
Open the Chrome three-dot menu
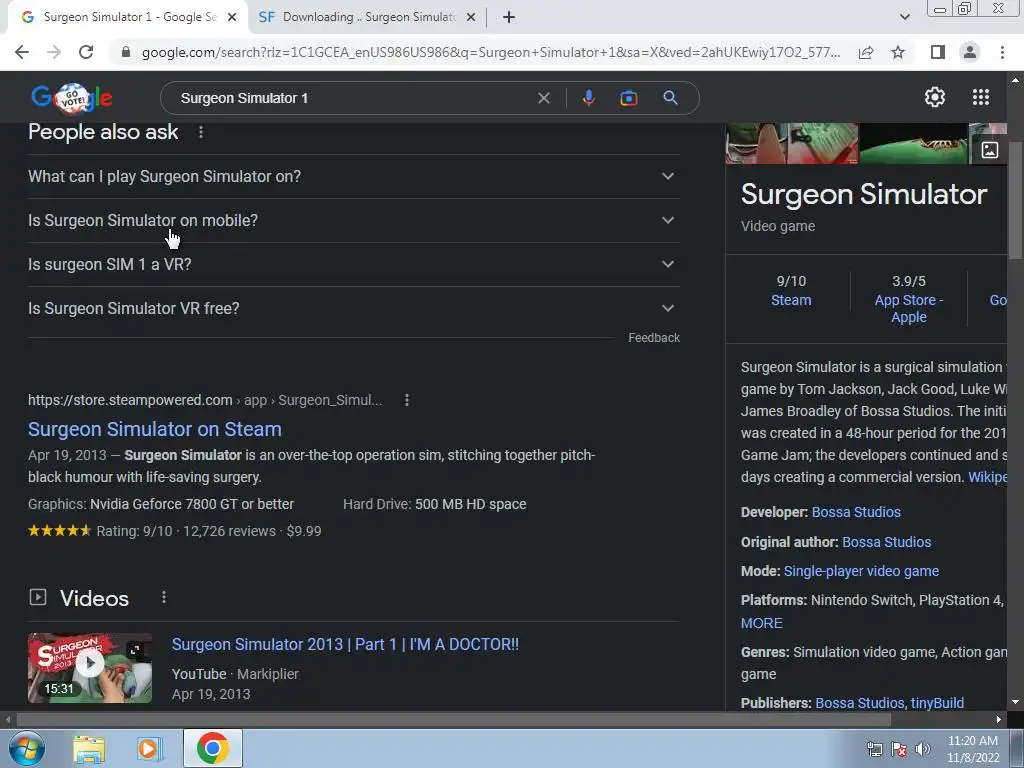coord(1002,52)
